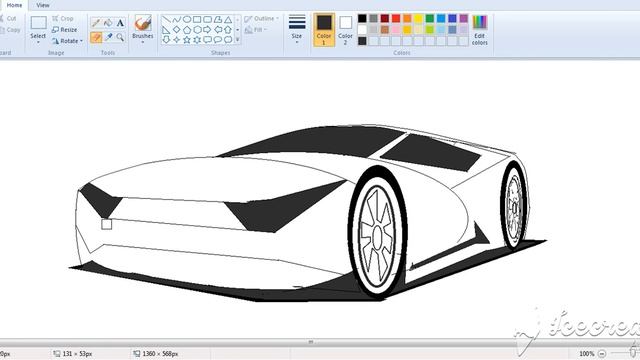Open the Select dropdown arrow
640x360 pixels.
(38, 42)
